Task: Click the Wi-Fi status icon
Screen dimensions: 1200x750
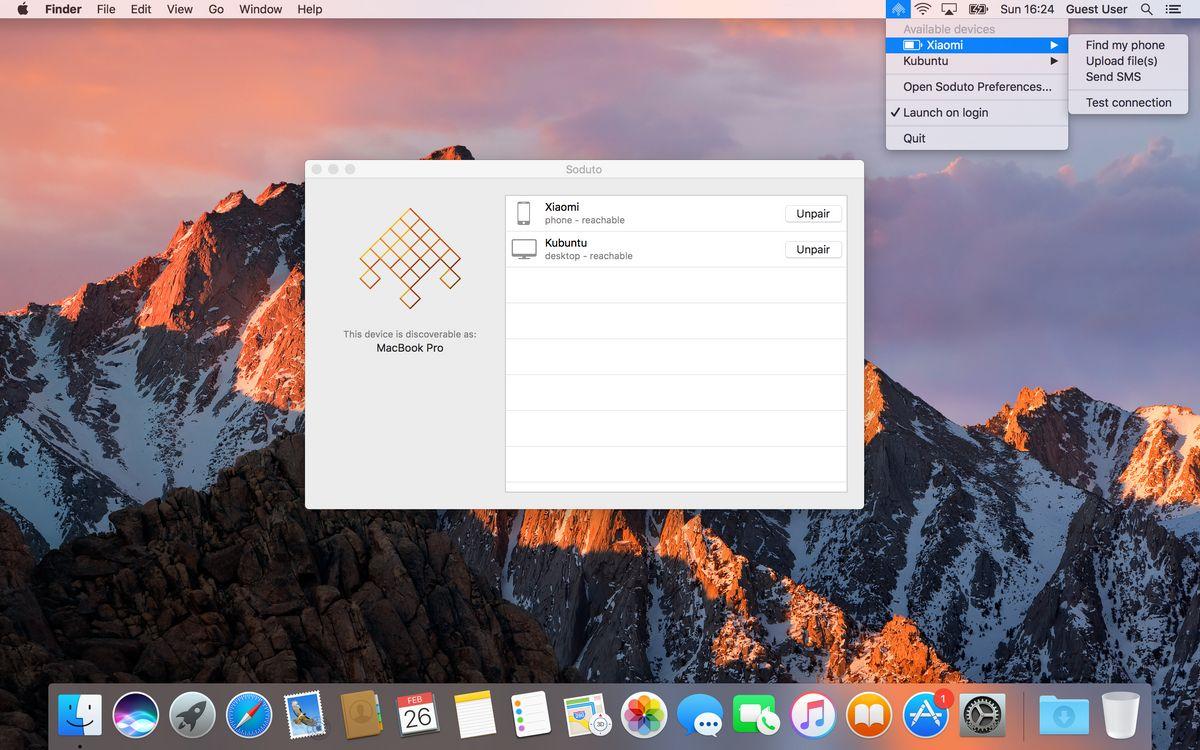Action: pos(922,9)
